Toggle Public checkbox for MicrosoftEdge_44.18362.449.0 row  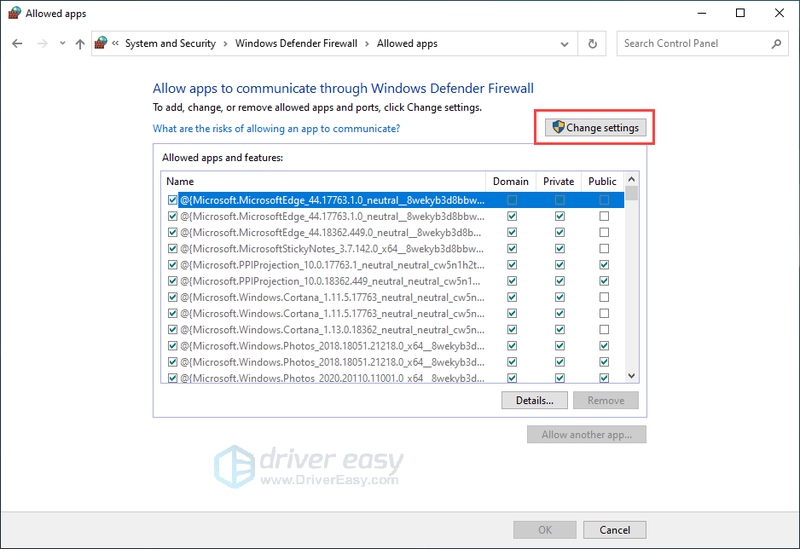604,233
